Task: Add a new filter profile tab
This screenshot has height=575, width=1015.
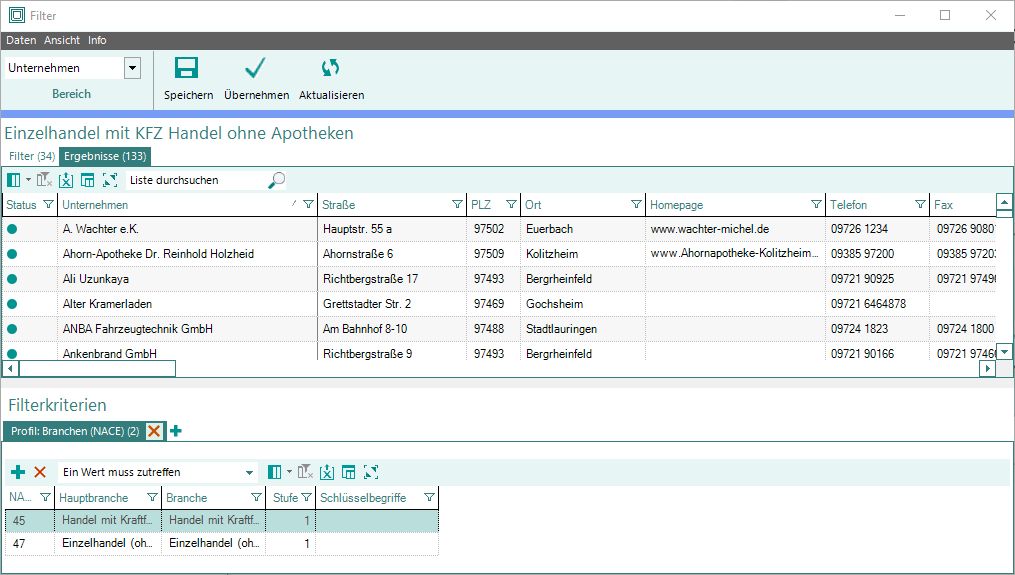Action: [176, 431]
